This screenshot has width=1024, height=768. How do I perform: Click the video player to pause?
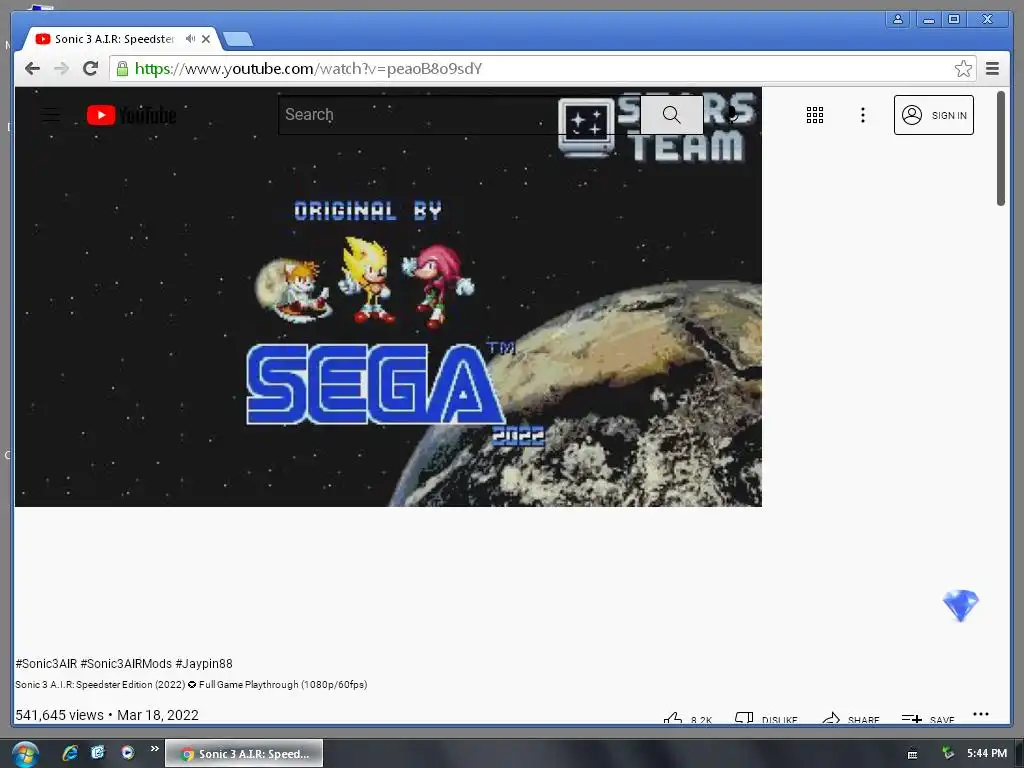click(x=388, y=297)
